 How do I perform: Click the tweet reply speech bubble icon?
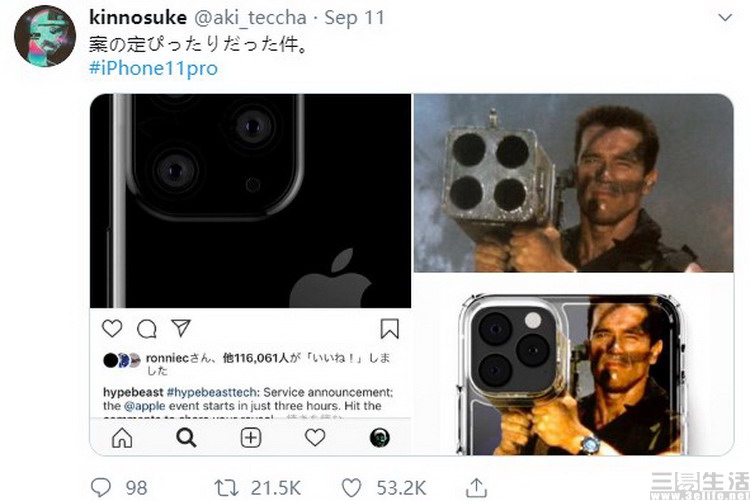tap(102, 487)
